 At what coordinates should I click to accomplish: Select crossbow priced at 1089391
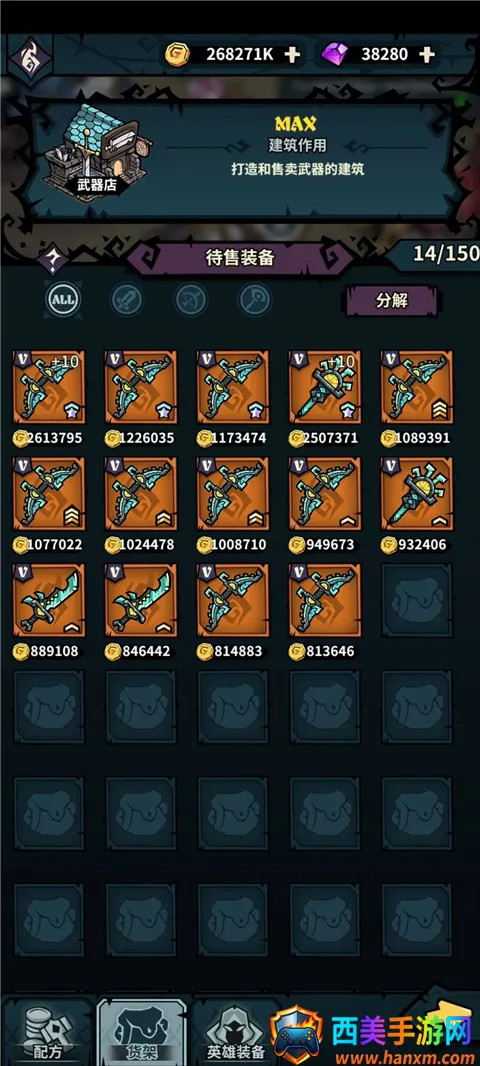click(x=417, y=387)
